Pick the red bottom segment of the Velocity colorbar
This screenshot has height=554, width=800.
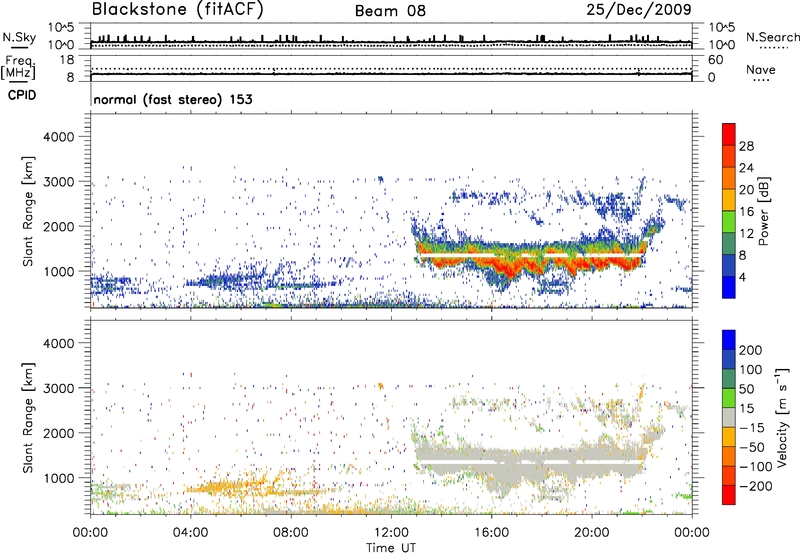729,495
